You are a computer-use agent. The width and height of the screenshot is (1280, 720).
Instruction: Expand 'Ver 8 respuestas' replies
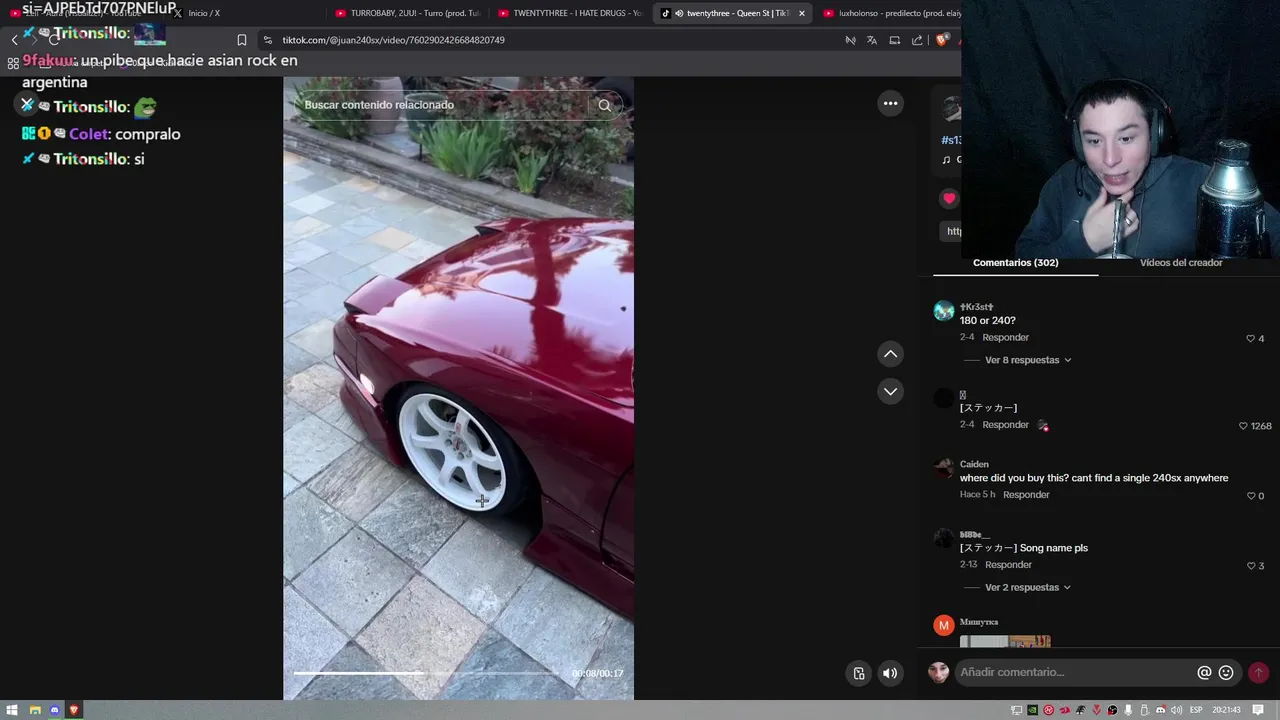click(1028, 360)
